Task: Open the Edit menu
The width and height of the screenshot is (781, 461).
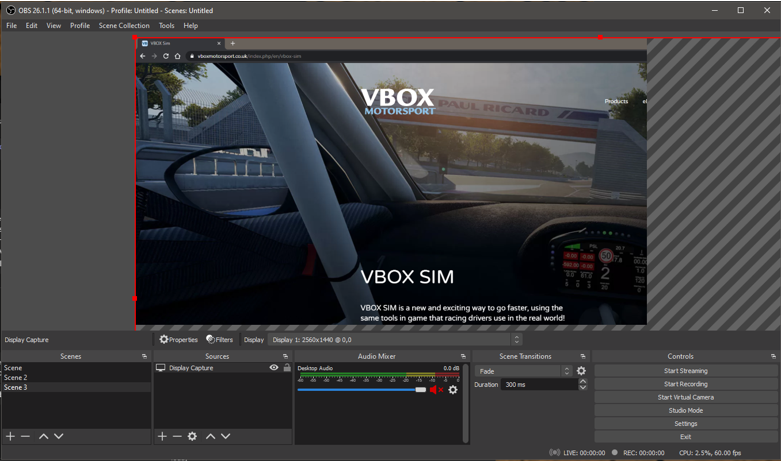Action: tap(31, 25)
